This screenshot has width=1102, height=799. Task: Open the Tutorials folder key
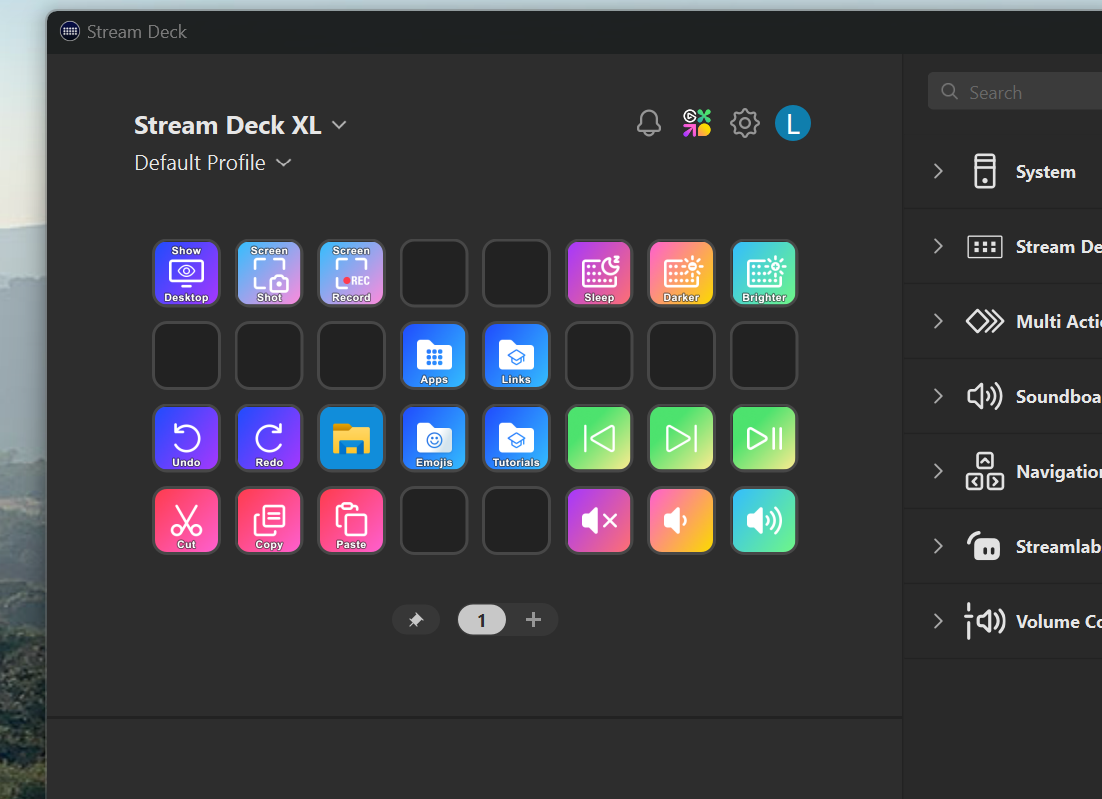(517, 439)
